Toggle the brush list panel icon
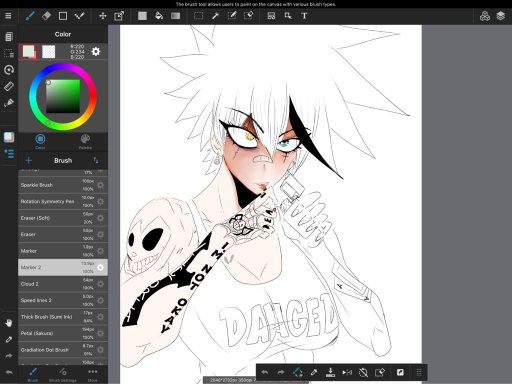This screenshot has width=512, height=384. 9,154
